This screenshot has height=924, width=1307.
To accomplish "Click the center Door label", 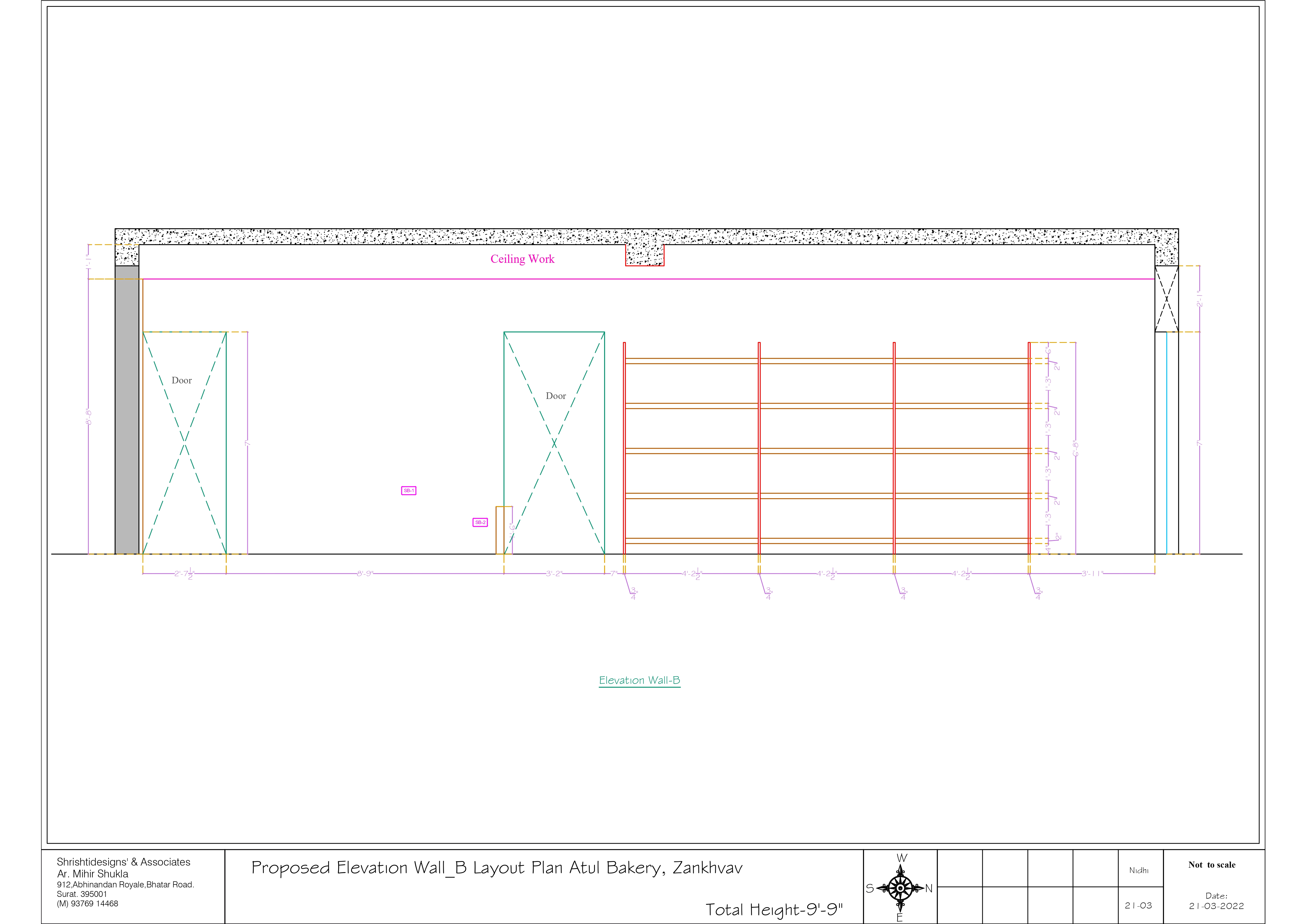I will [556, 396].
